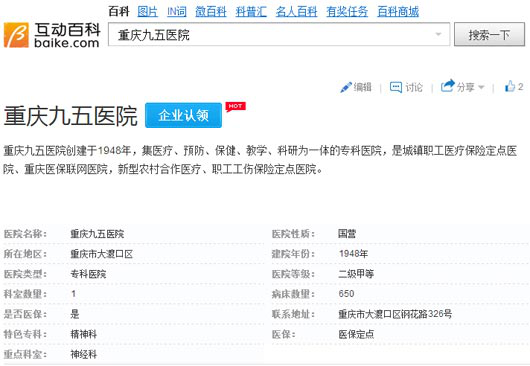
Task: Click the 讨论 discussion link
Action: (x=414, y=87)
